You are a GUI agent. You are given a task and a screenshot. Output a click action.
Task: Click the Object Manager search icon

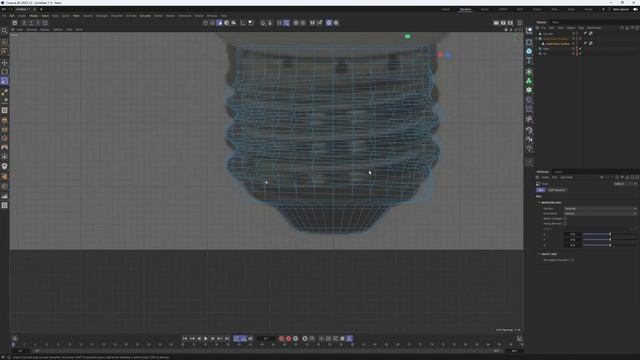tap(622, 28)
